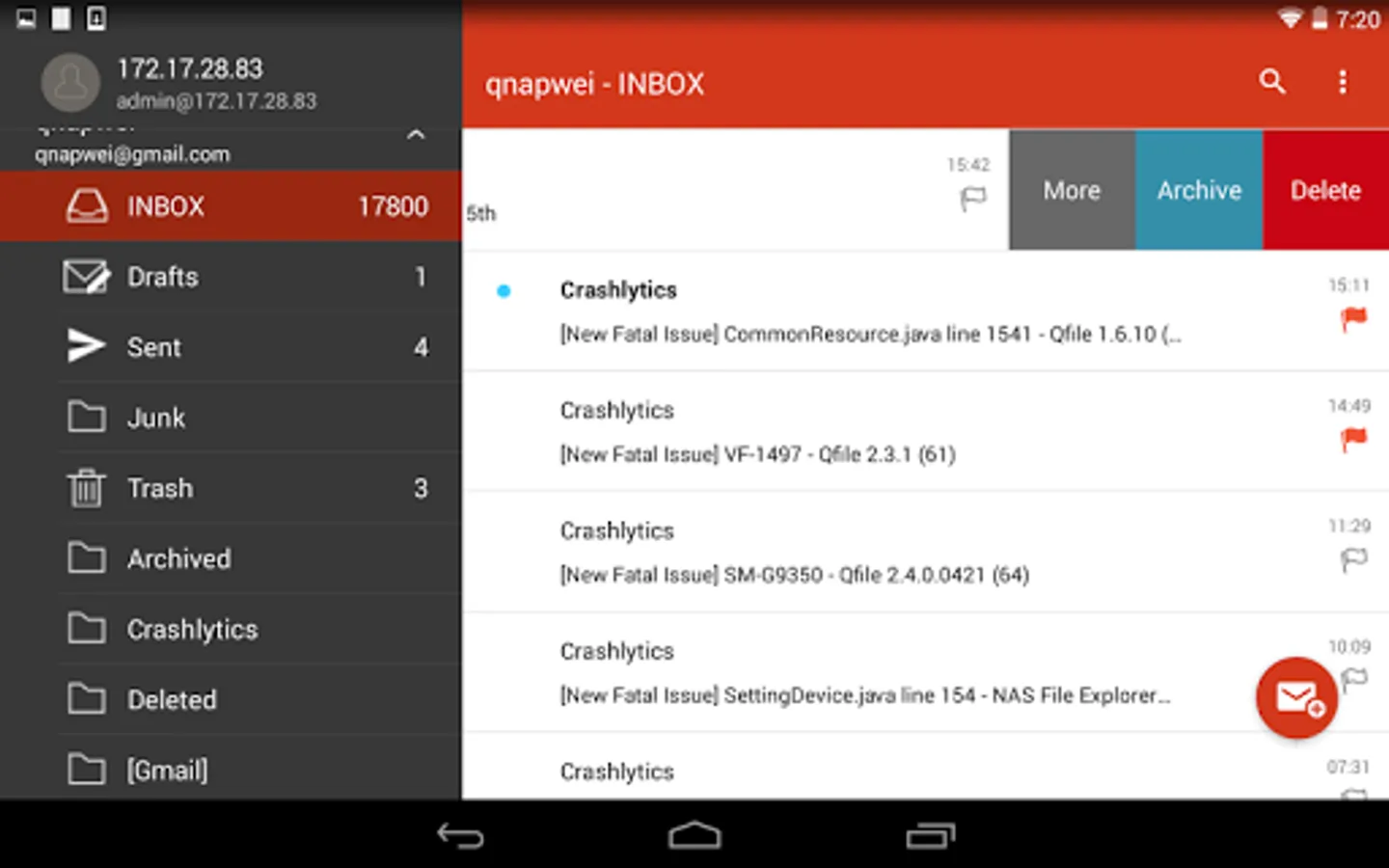Viewport: 1389px width, 868px height.
Task: Click the account avatar picture
Action: [70, 82]
